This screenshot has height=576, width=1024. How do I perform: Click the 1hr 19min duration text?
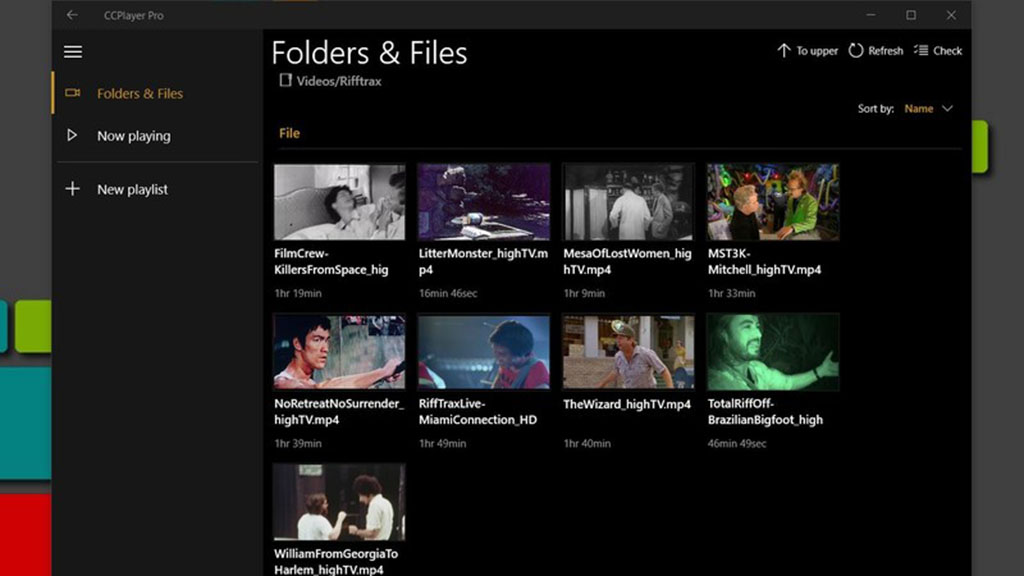click(x=298, y=293)
